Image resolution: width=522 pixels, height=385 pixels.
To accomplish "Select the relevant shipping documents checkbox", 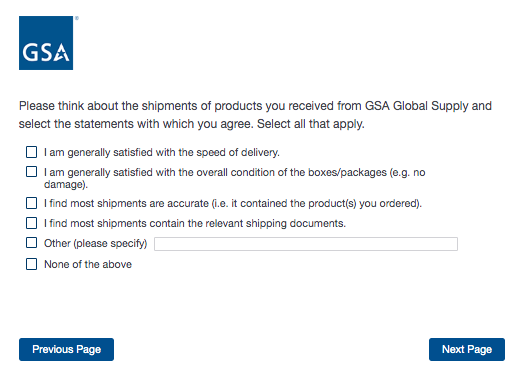I will pos(31,223).
